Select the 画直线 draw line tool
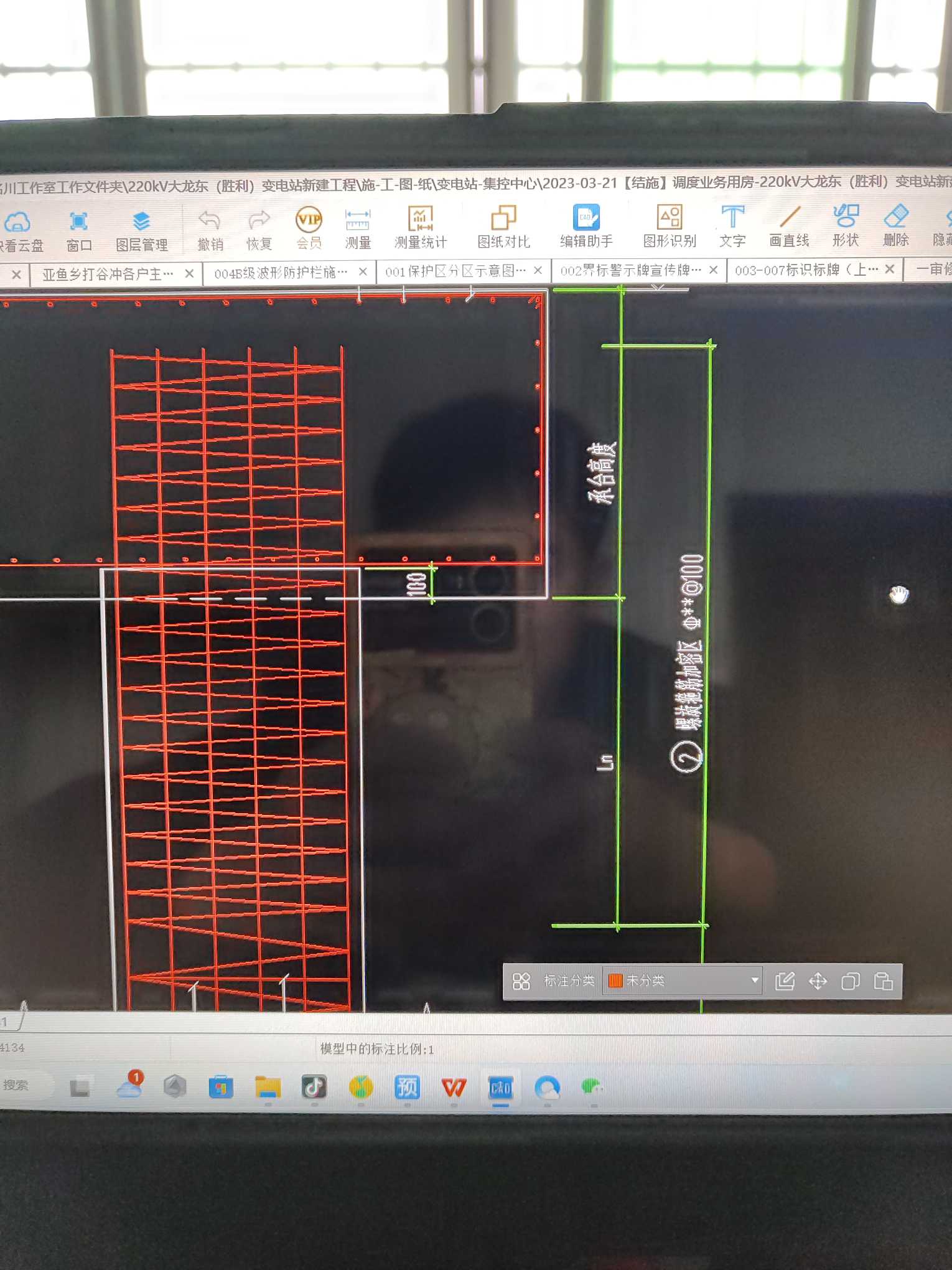Viewport: 952px width, 1270px height. coord(789,227)
